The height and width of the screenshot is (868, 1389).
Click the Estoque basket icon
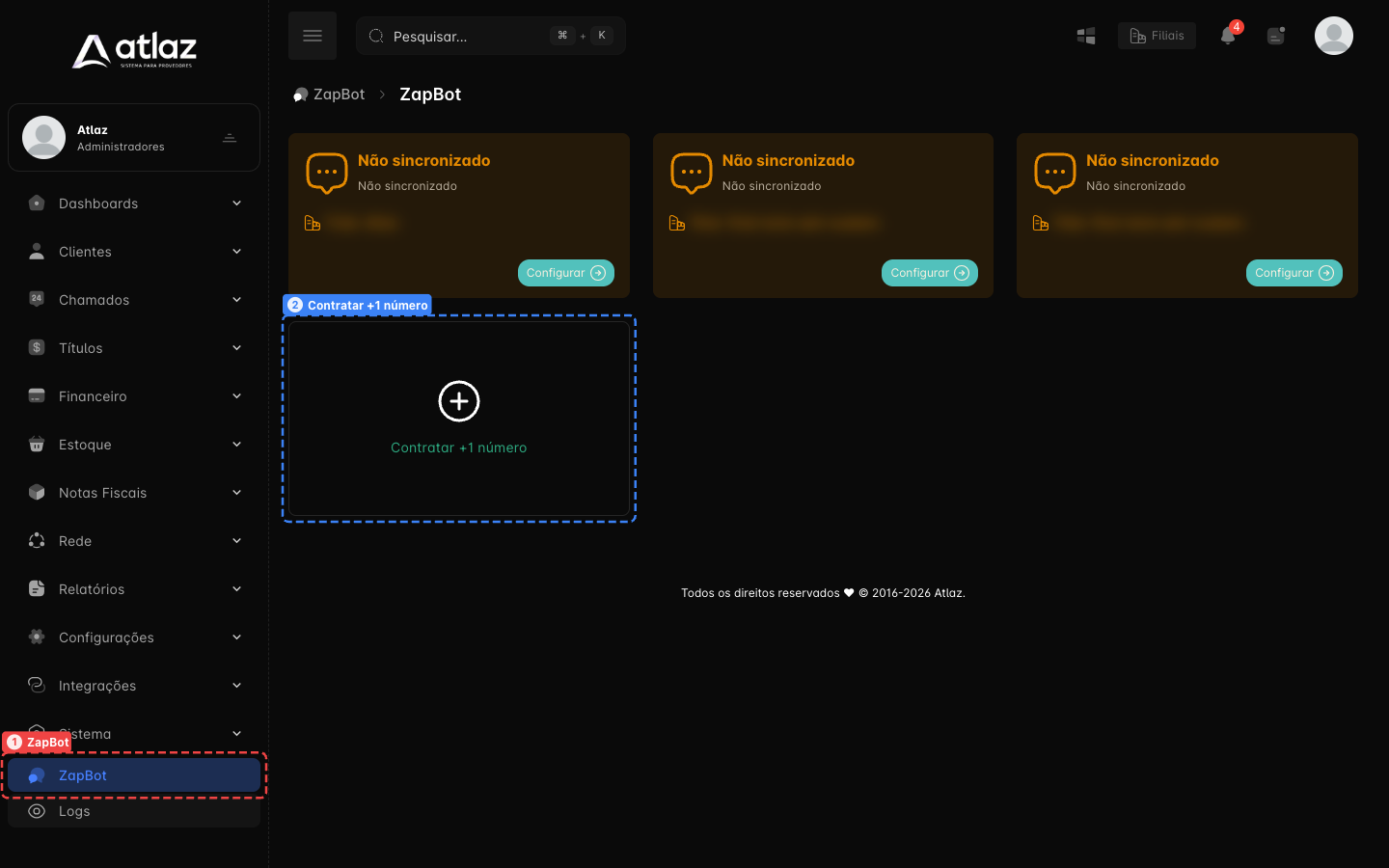37,444
